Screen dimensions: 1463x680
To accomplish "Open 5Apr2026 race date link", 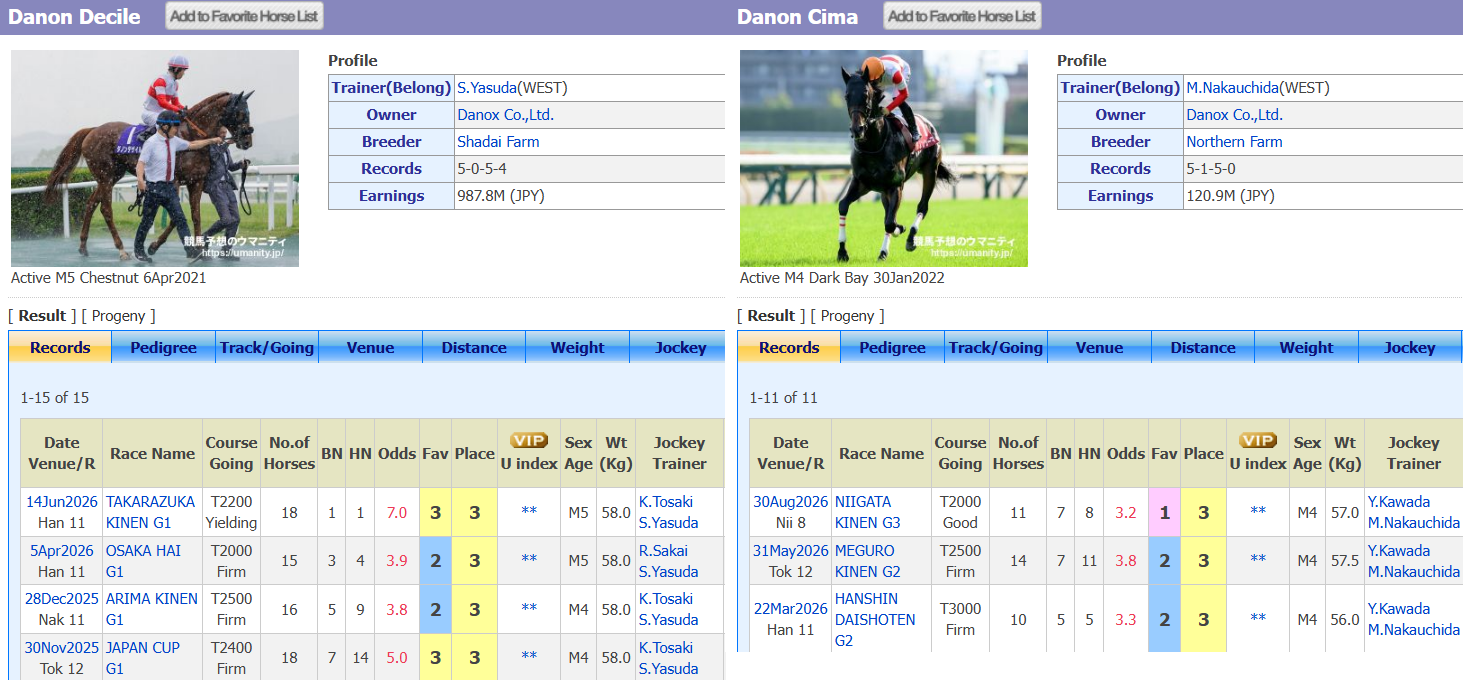I will tap(62, 551).
